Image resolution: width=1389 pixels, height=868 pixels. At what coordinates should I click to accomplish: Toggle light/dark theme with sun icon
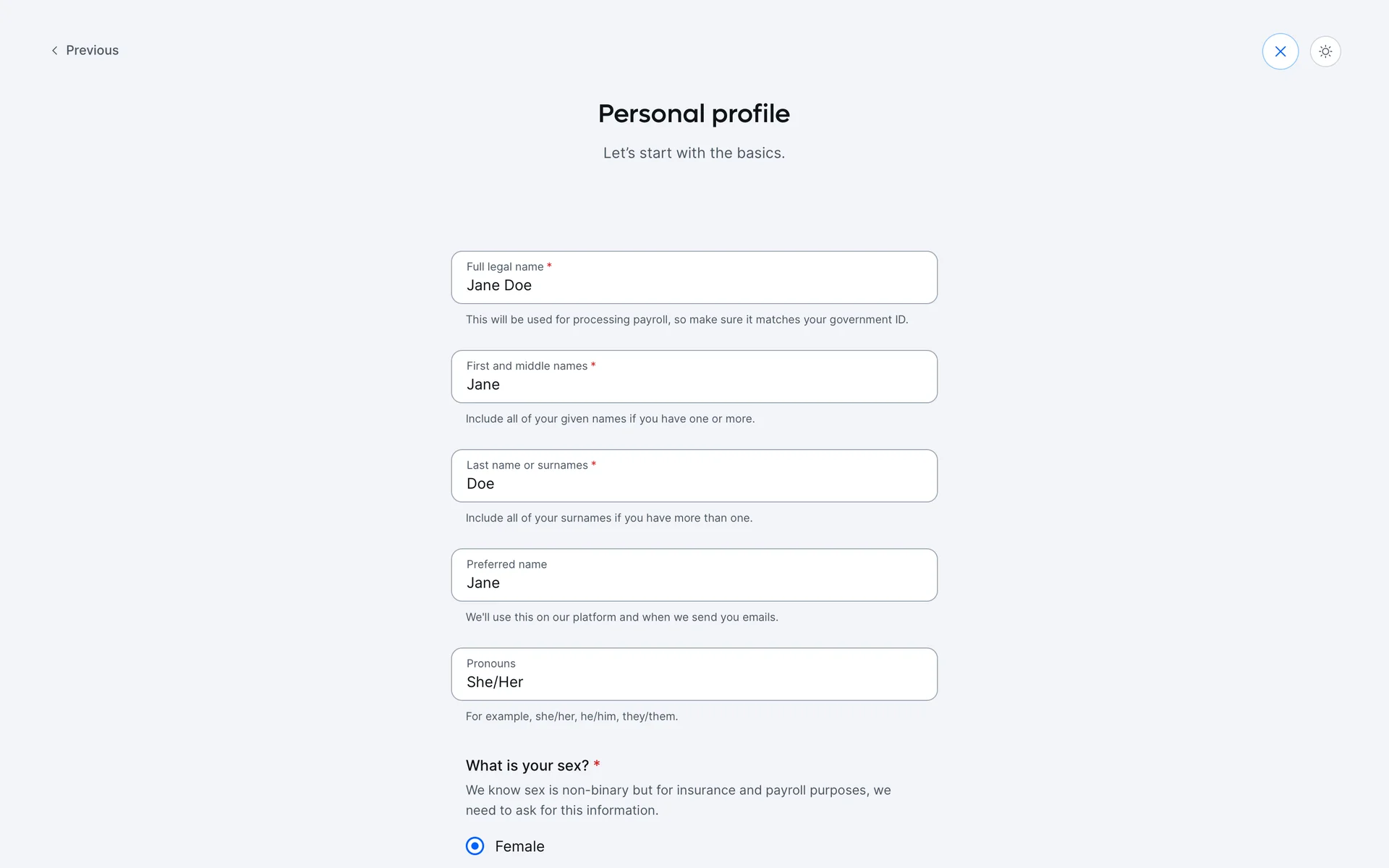(x=1325, y=51)
